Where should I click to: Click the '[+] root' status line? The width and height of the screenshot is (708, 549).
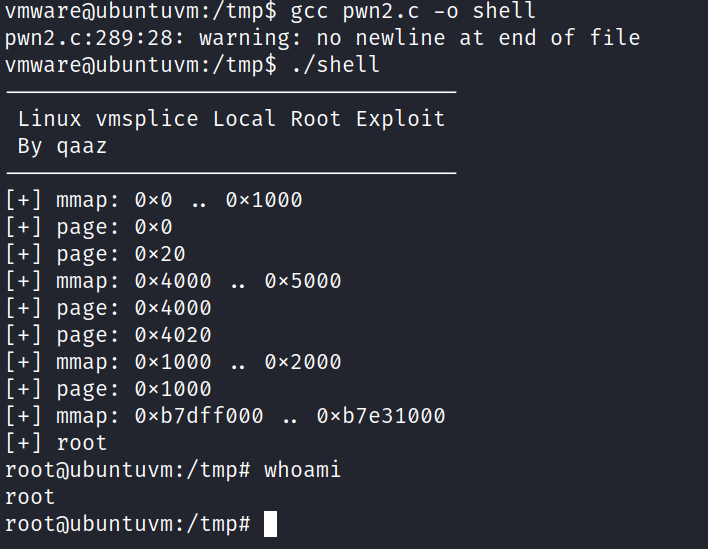pos(56,443)
